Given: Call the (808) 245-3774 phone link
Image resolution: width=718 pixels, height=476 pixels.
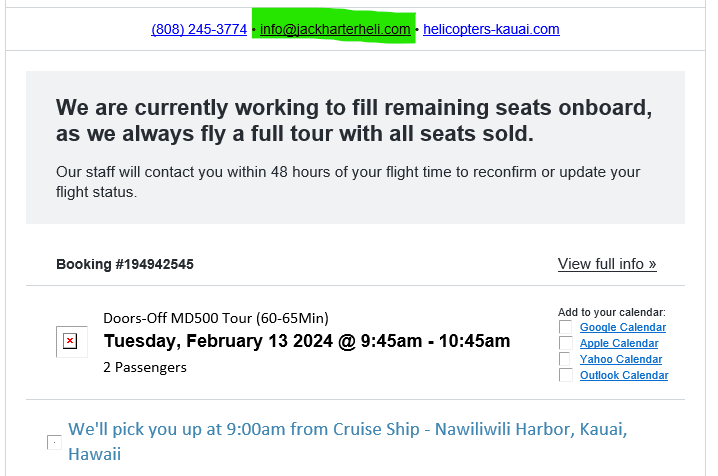Looking at the screenshot, I should tap(199, 29).
